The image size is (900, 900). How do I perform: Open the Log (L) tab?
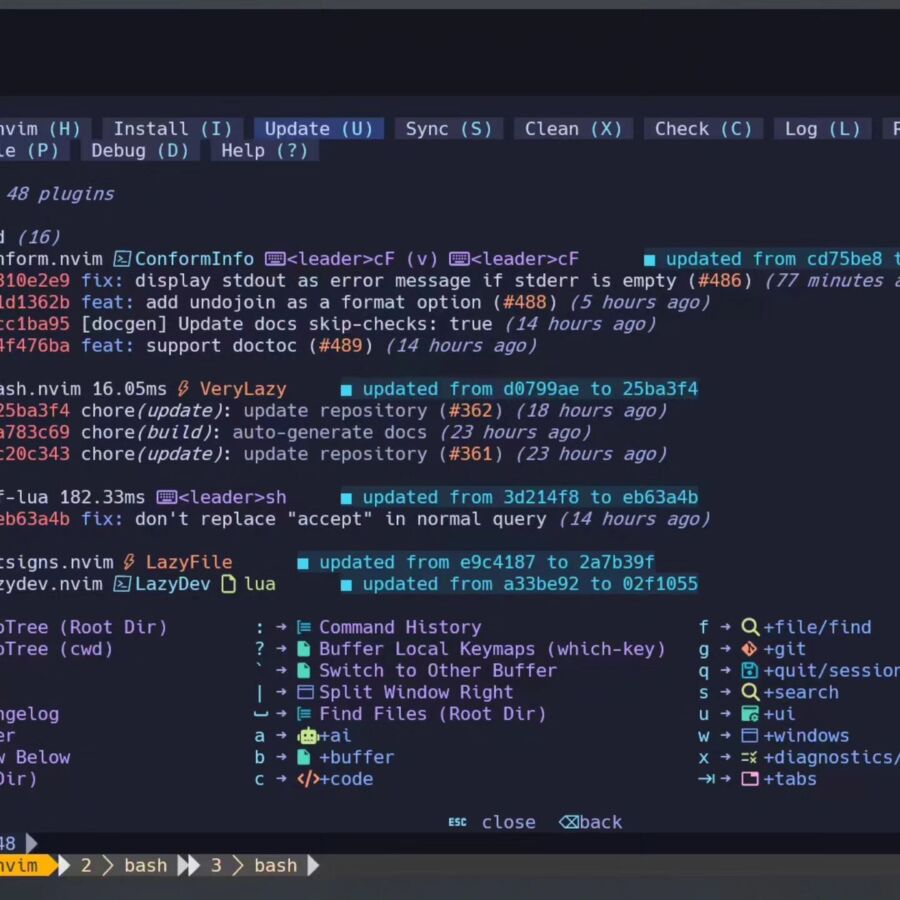click(823, 129)
